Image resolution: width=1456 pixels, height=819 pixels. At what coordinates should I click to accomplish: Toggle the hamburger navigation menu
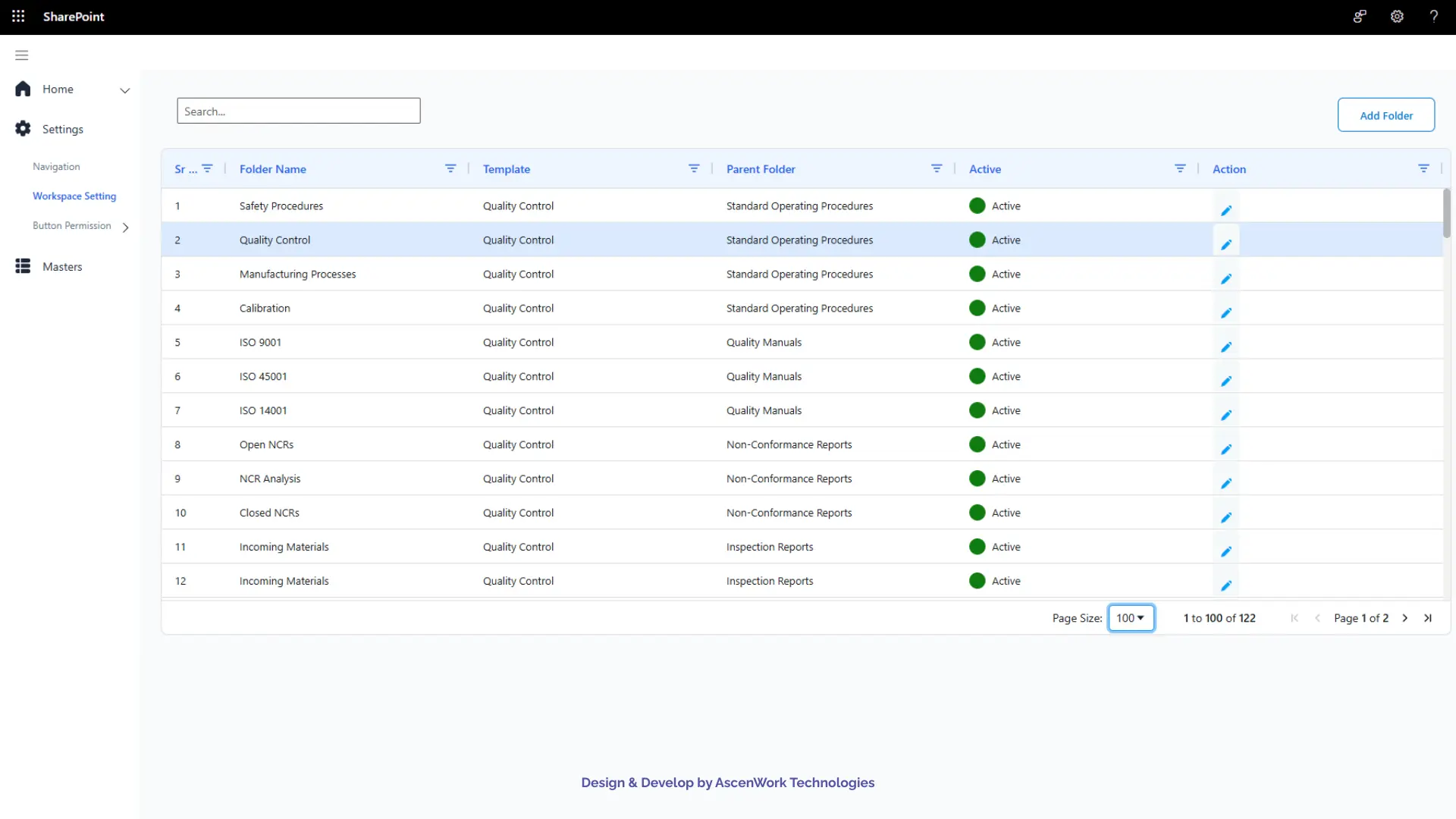pos(22,55)
